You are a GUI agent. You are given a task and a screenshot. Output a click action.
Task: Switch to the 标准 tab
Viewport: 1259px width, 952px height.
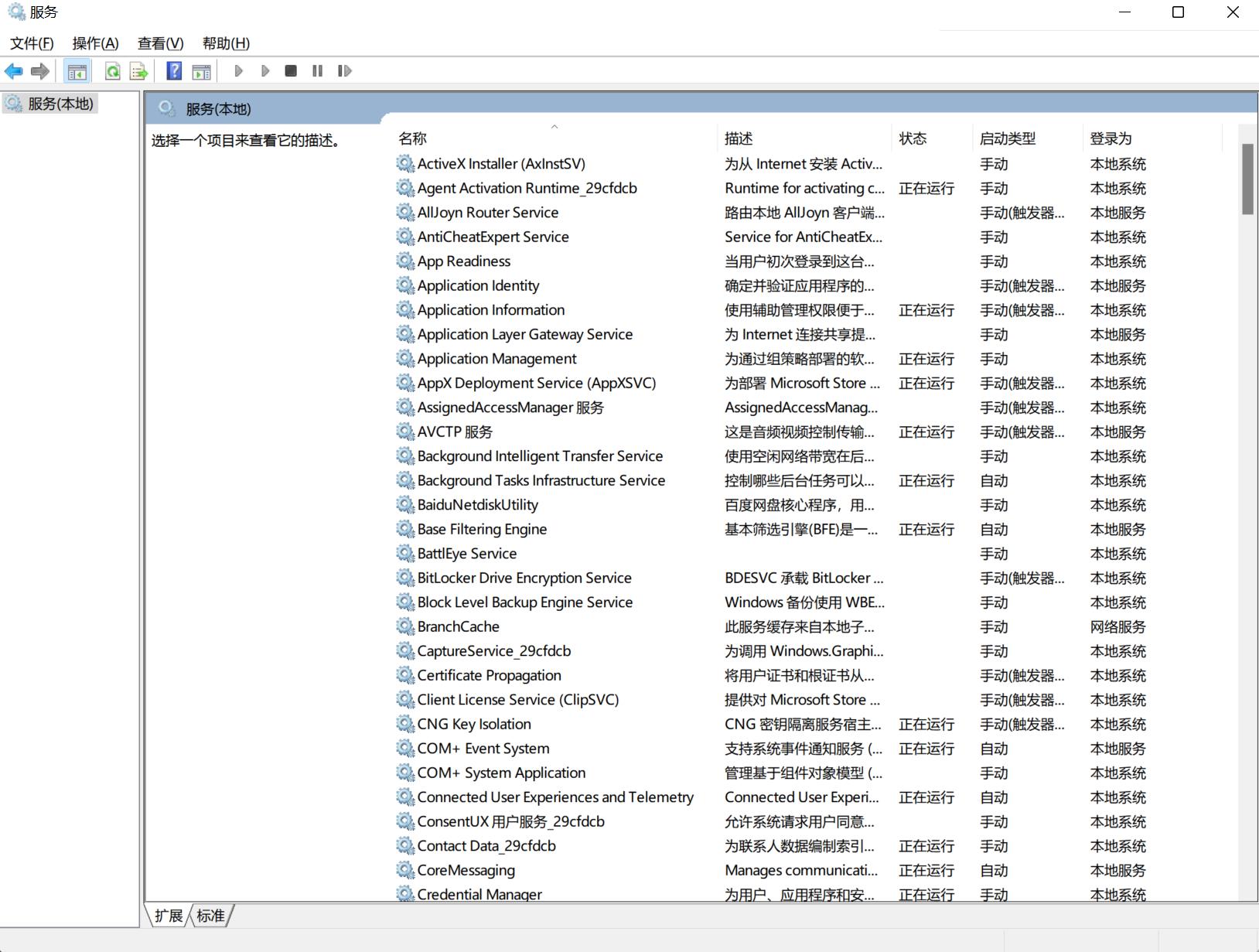coord(210,916)
